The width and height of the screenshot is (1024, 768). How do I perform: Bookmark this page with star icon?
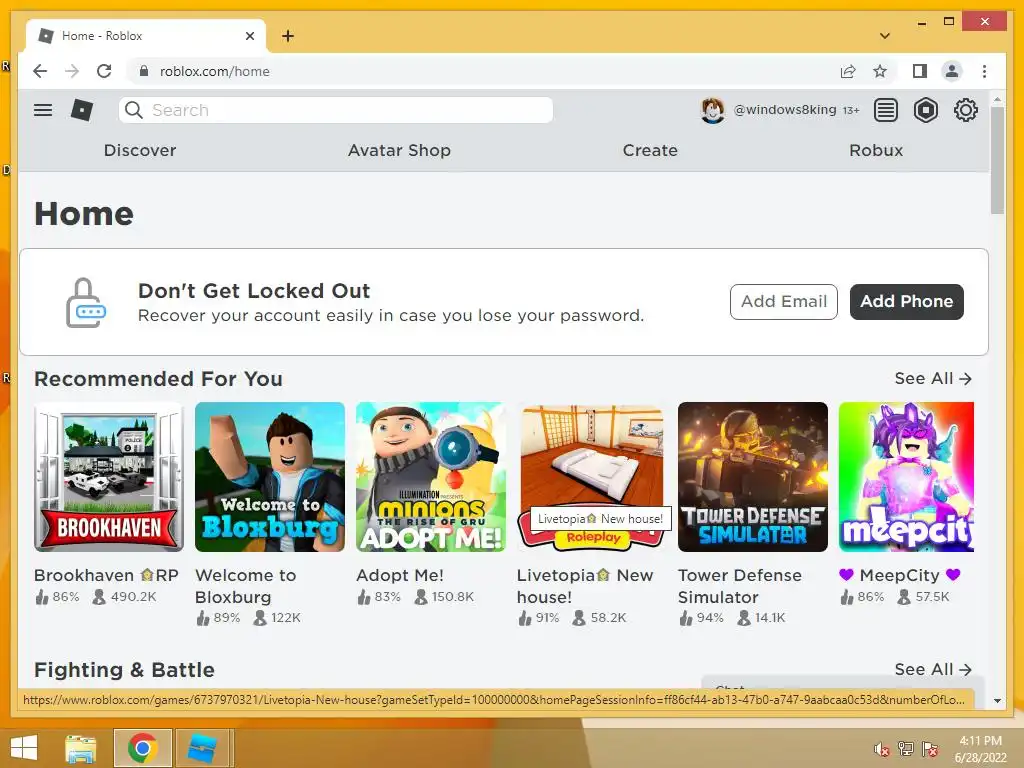tap(880, 71)
